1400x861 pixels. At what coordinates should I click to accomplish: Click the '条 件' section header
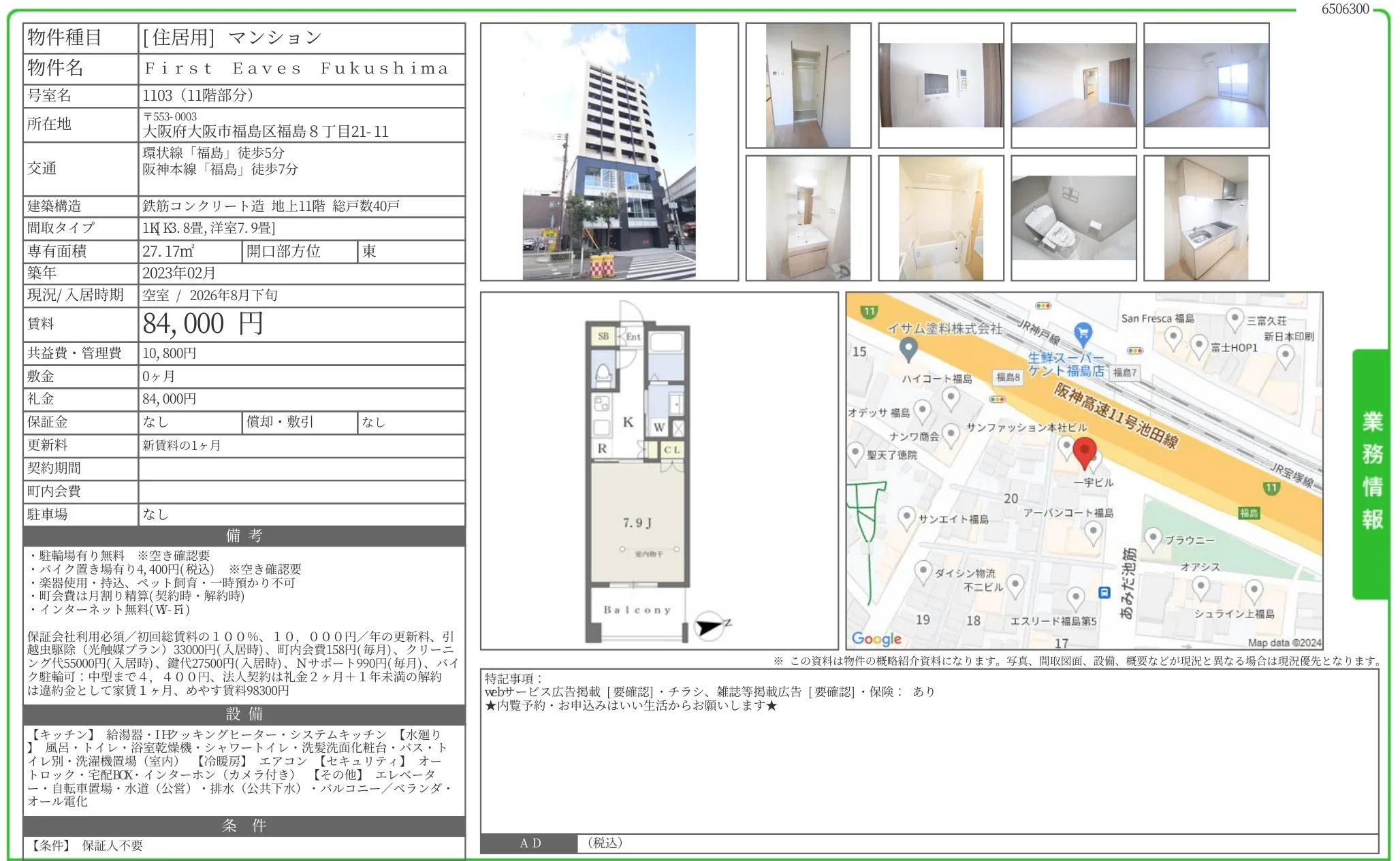[x=244, y=826]
